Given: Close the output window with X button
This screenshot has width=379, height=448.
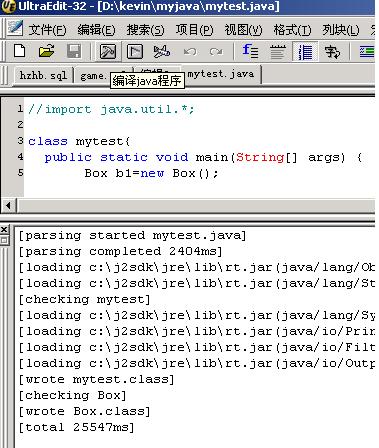Looking at the screenshot, I should coord(4,229).
